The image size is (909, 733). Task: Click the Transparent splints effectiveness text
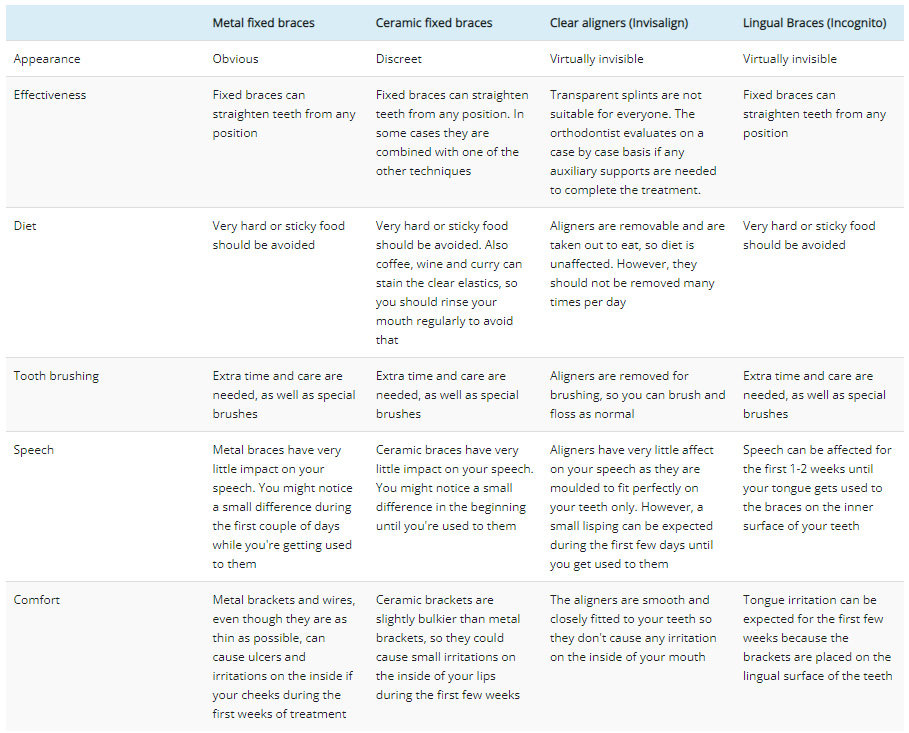(633, 143)
